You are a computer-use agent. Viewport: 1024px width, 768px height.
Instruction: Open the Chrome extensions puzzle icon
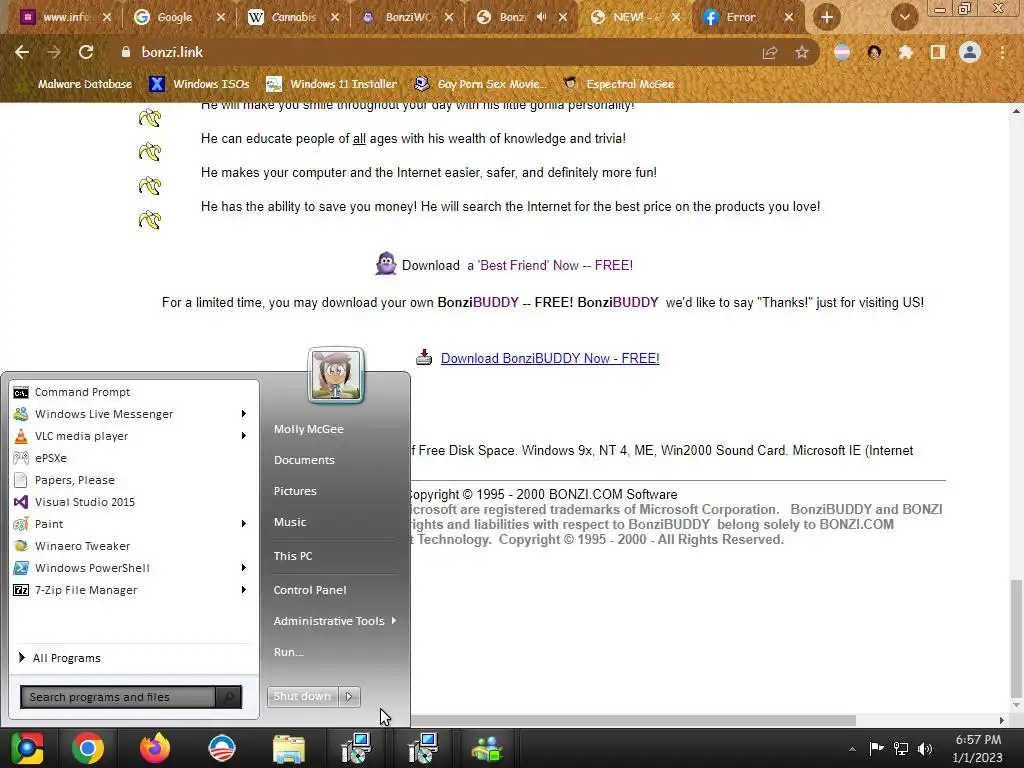click(906, 52)
